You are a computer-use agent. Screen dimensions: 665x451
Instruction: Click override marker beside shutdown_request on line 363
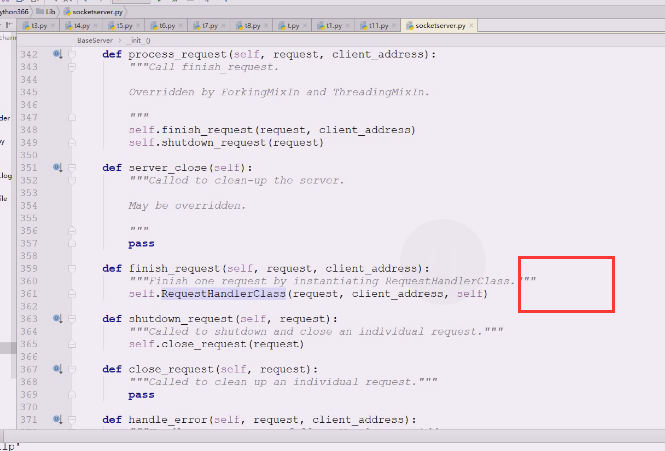57,318
